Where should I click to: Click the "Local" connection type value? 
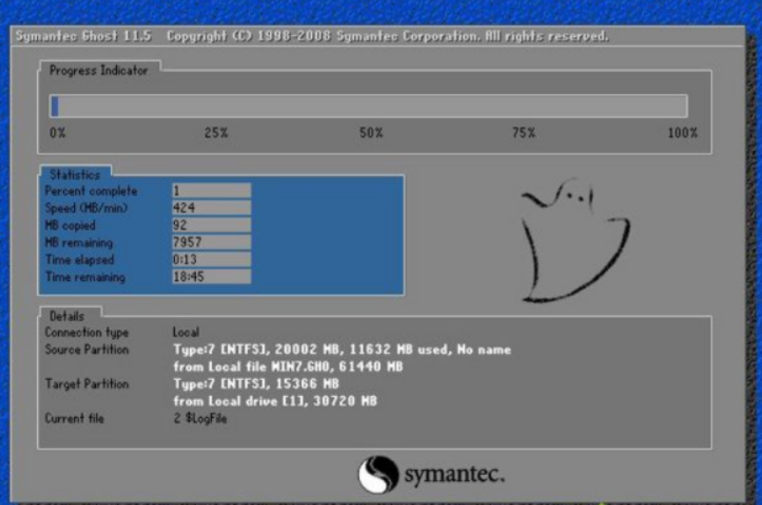(x=186, y=332)
